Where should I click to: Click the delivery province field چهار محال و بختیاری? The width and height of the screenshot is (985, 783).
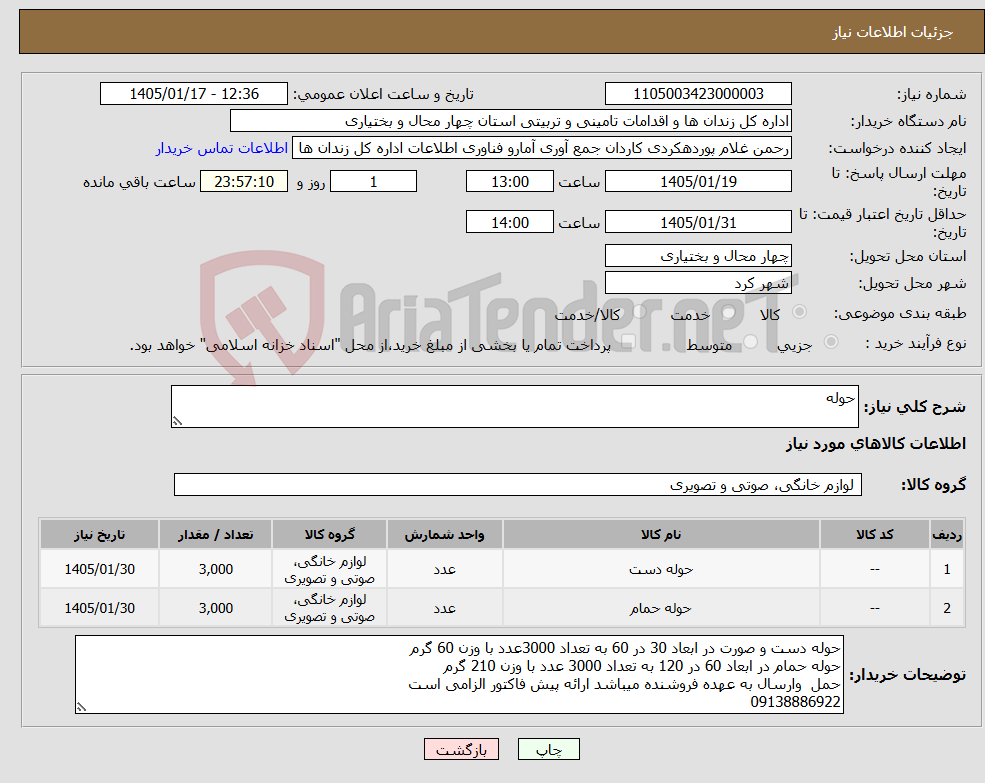tap(698, 256)
